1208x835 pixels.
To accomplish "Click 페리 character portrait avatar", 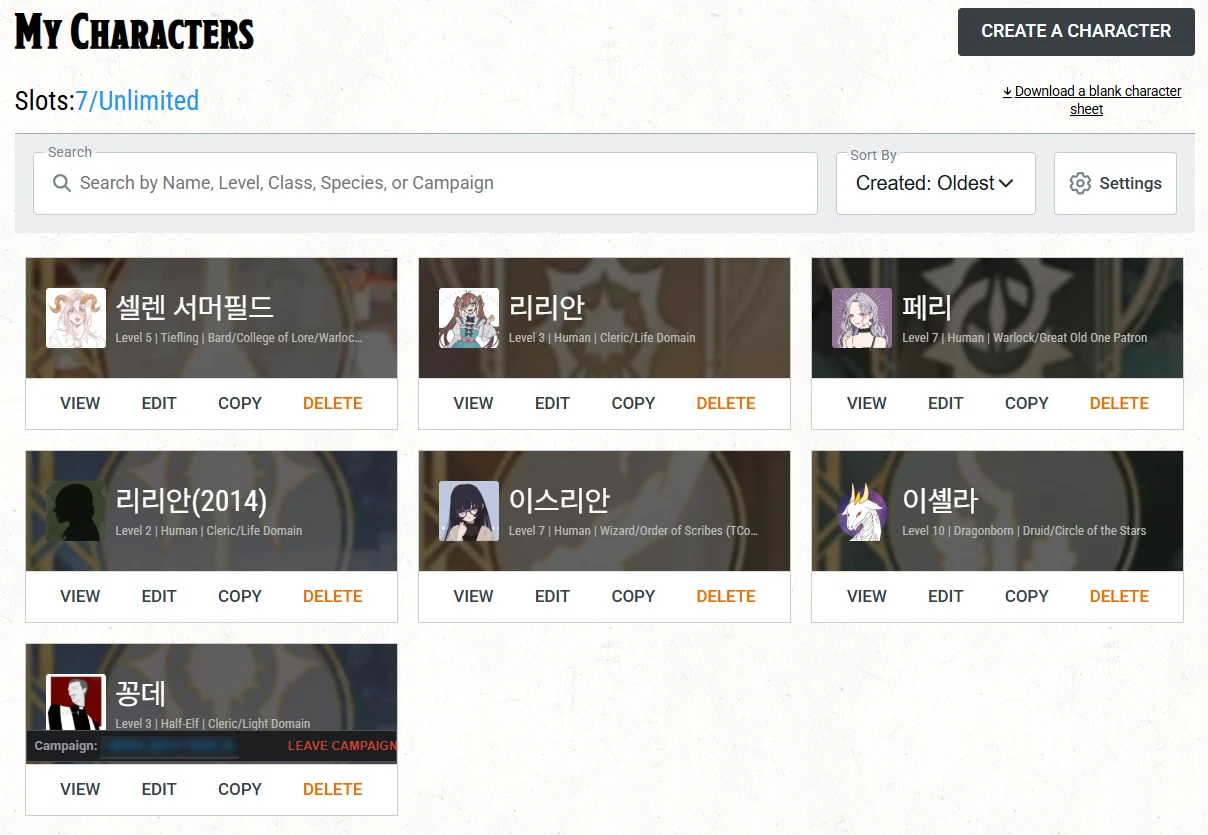I will pyautogui.click(x=862, y=318).
